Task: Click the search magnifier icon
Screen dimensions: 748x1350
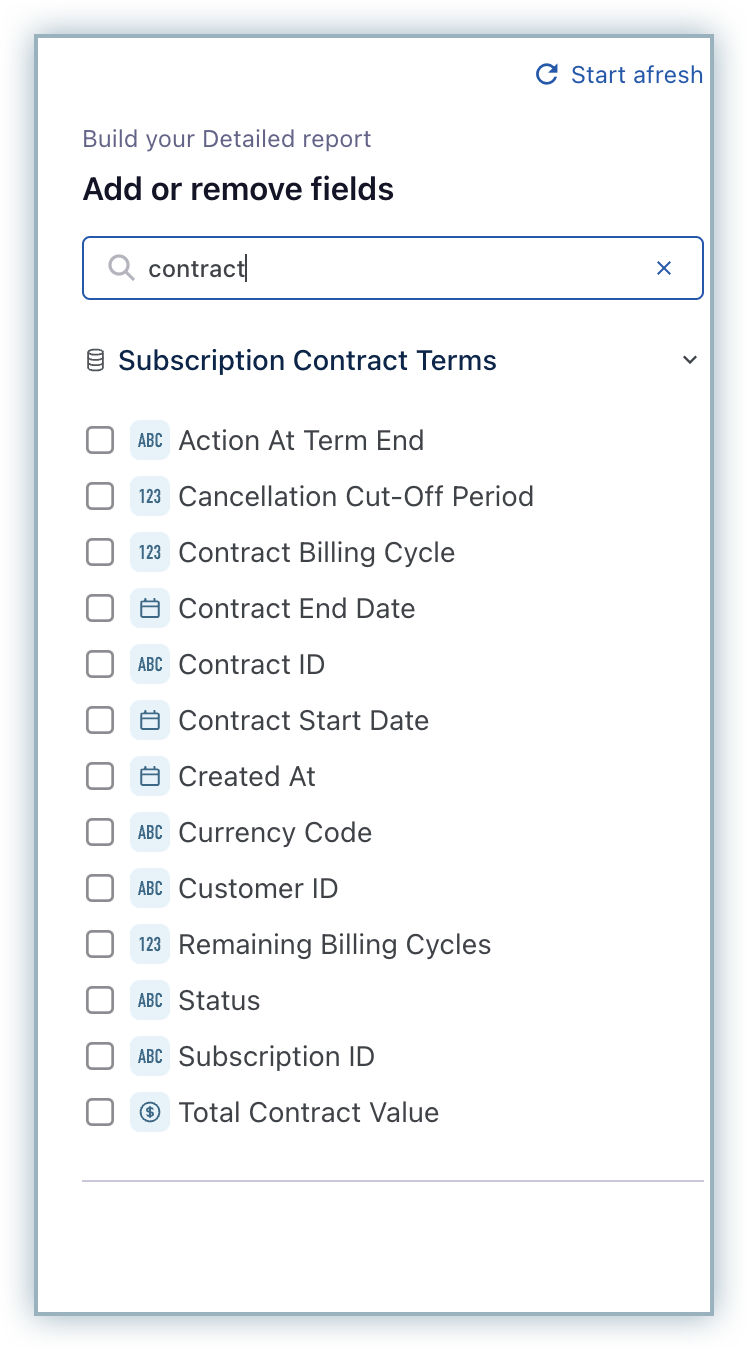Action: pyautogui.click(x=121, y=268)
